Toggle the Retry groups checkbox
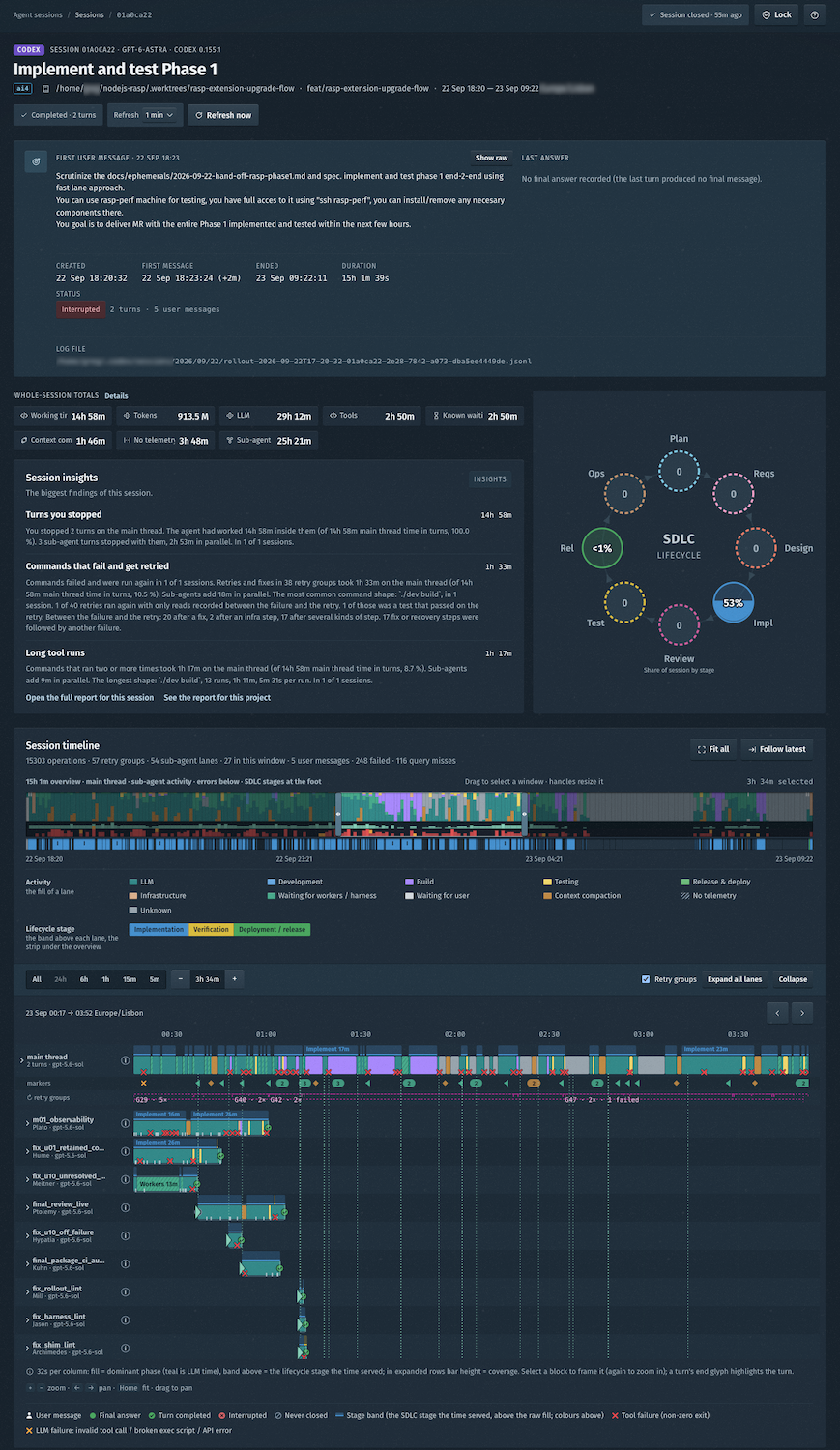Image resolution: width=840 pixels, height=1450 pixels. pos(646,979)
